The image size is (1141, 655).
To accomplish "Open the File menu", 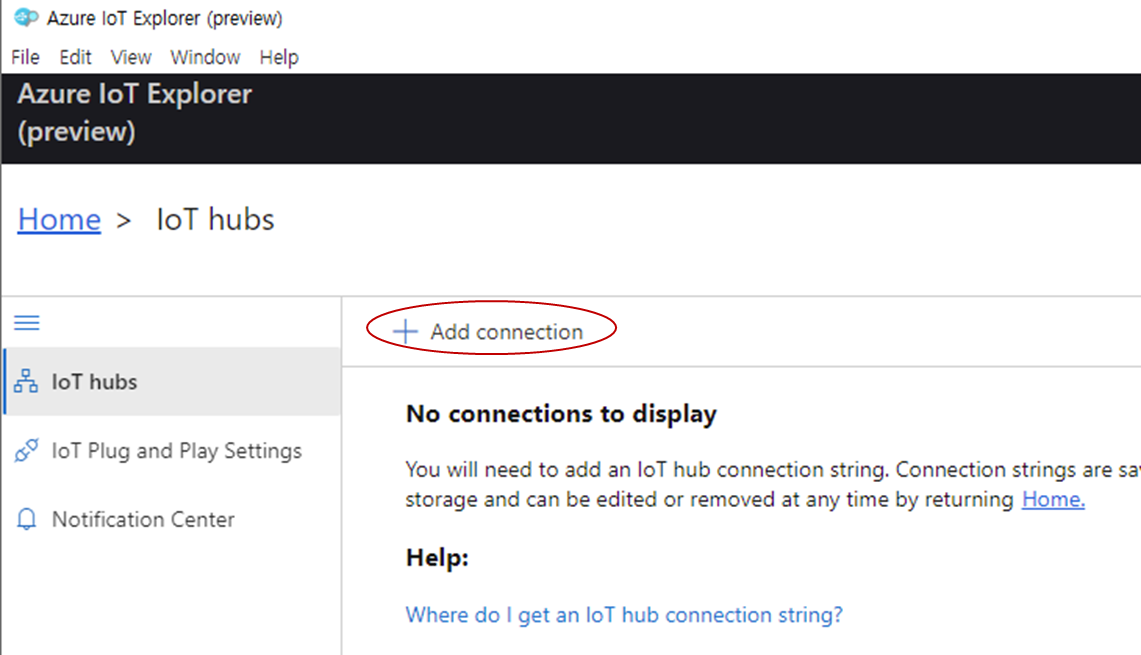I will coord(25,57).
